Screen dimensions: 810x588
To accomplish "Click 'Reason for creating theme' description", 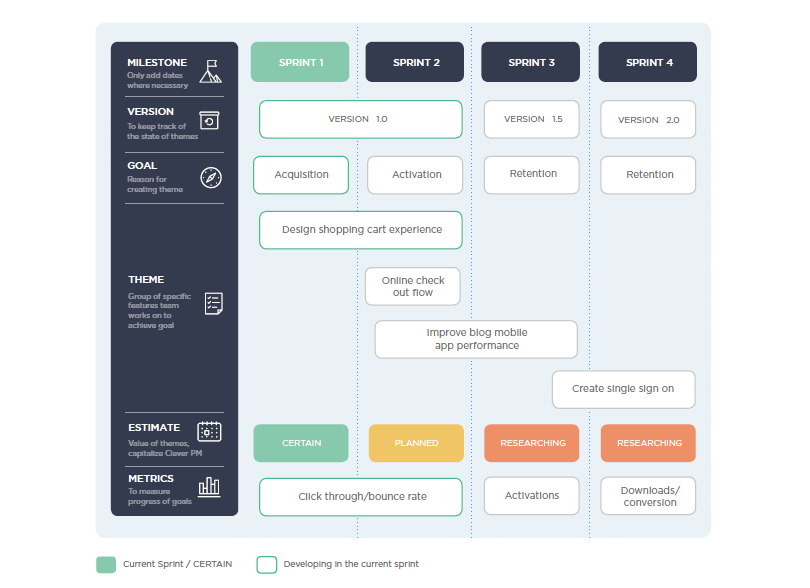I will 155,184.
